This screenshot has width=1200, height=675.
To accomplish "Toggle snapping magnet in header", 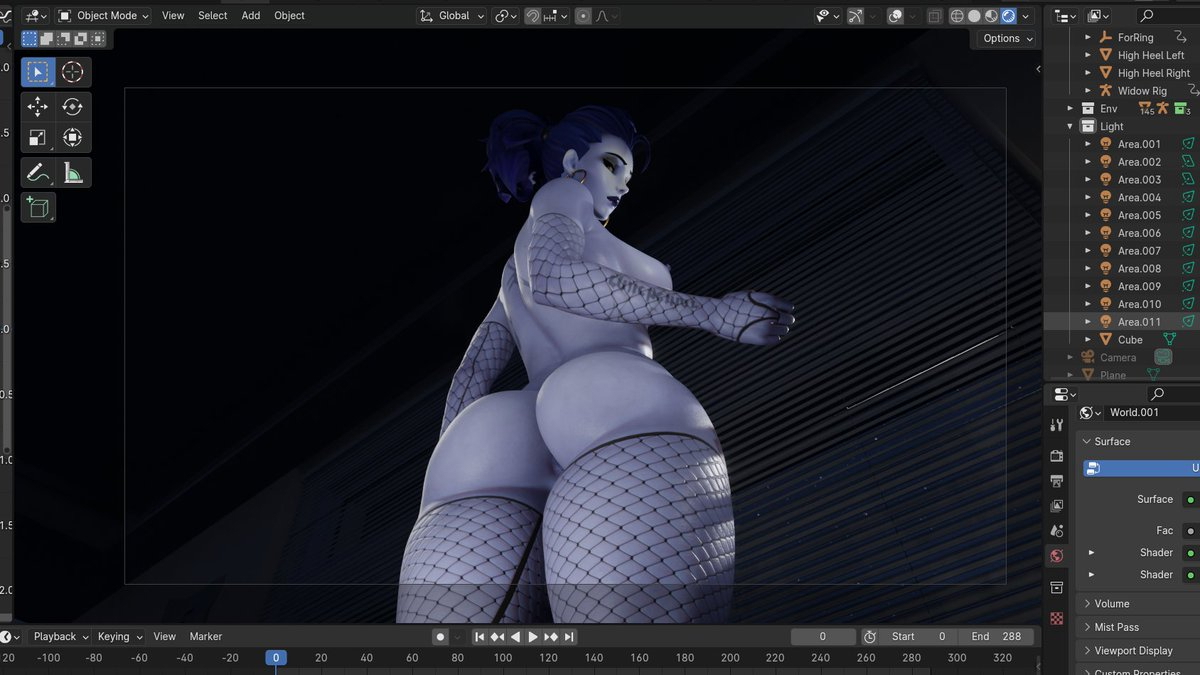I will [x=533, y=16].
